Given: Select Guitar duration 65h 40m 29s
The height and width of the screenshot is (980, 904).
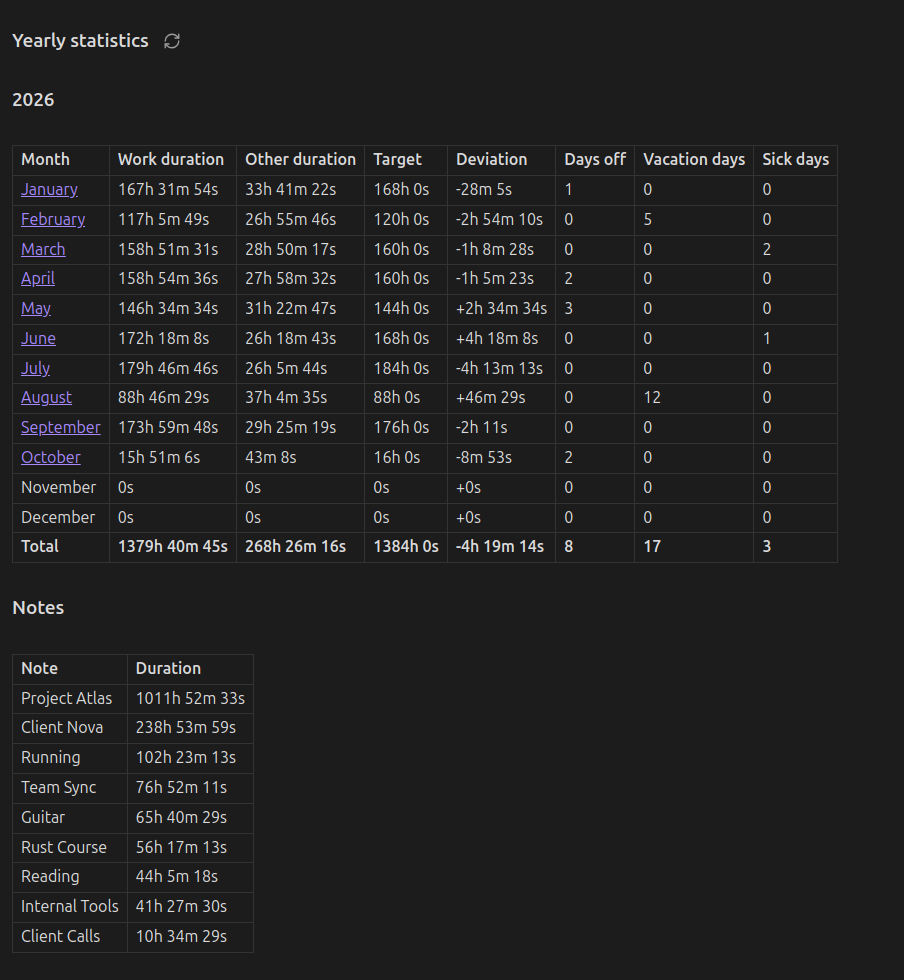Looking at the screenshot, I should click(181, 818).
